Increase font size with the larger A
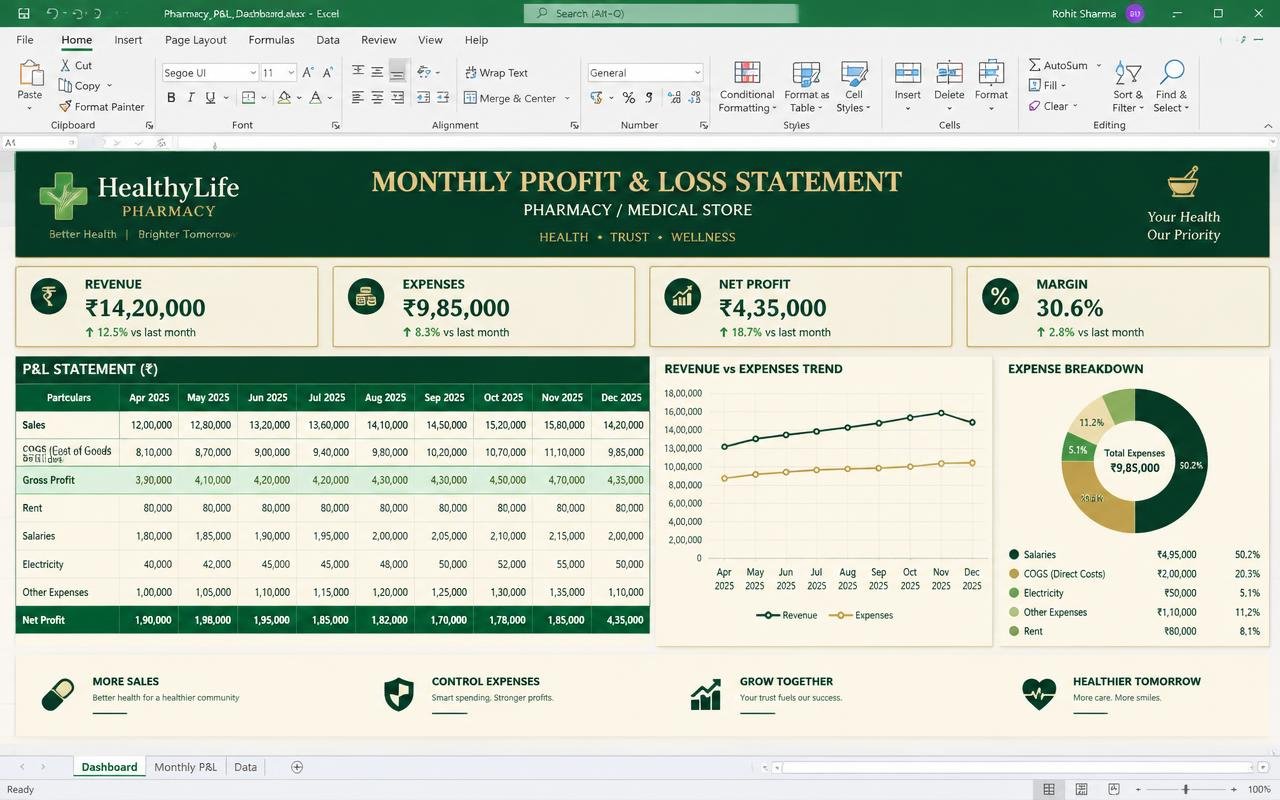 click(308, 73)
